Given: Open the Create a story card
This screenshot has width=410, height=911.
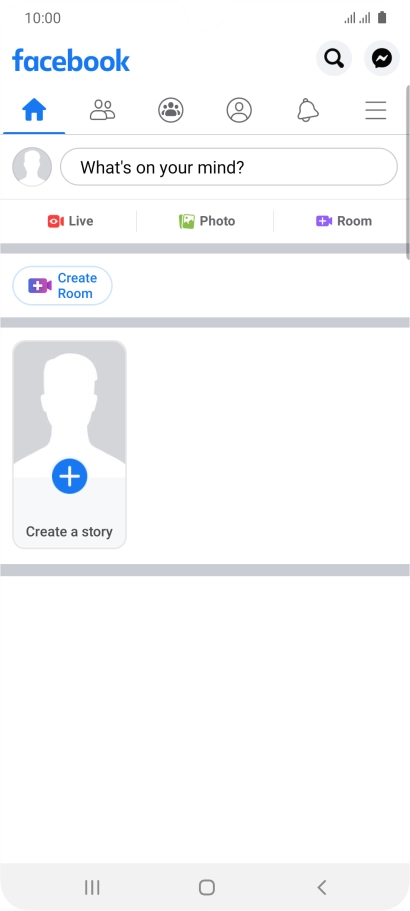Looking at the screenshot, I should click(69, 444).
